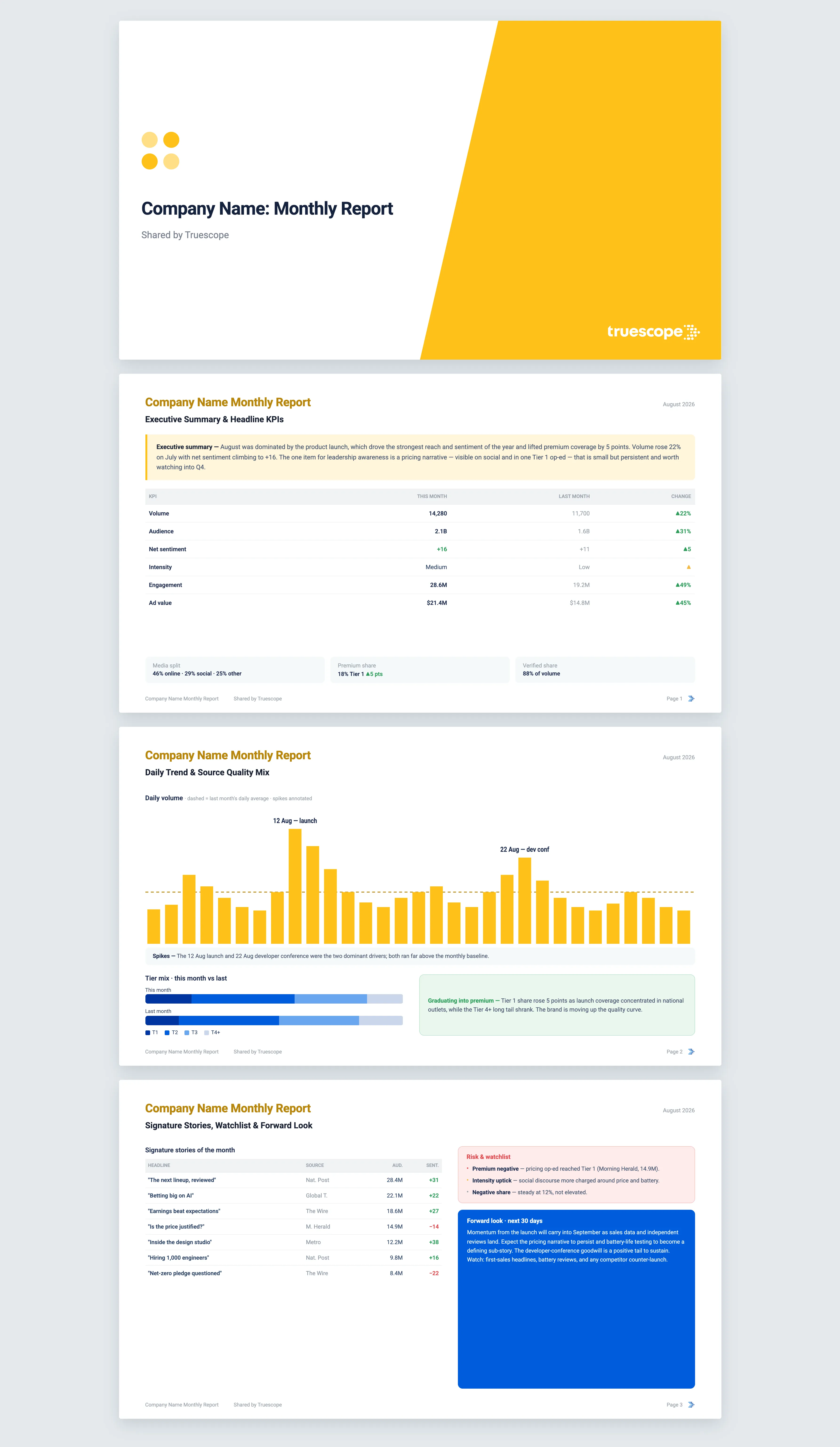
Task: Click the sentiment score '+38'
Action: 434,1242
